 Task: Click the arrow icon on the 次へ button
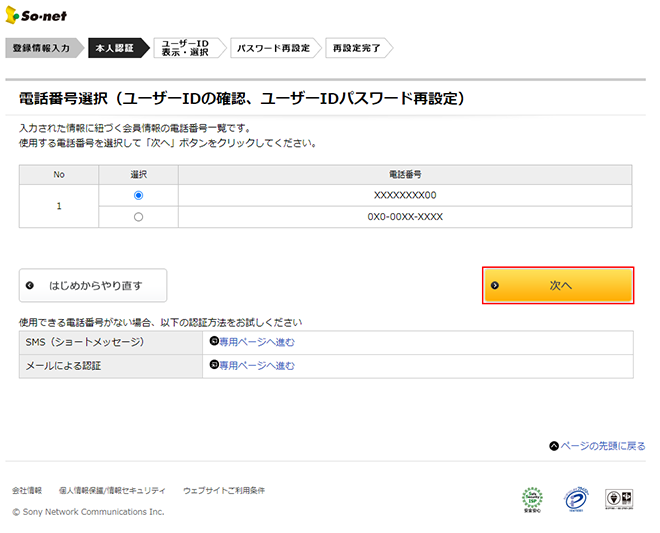[x=495, y=285]
